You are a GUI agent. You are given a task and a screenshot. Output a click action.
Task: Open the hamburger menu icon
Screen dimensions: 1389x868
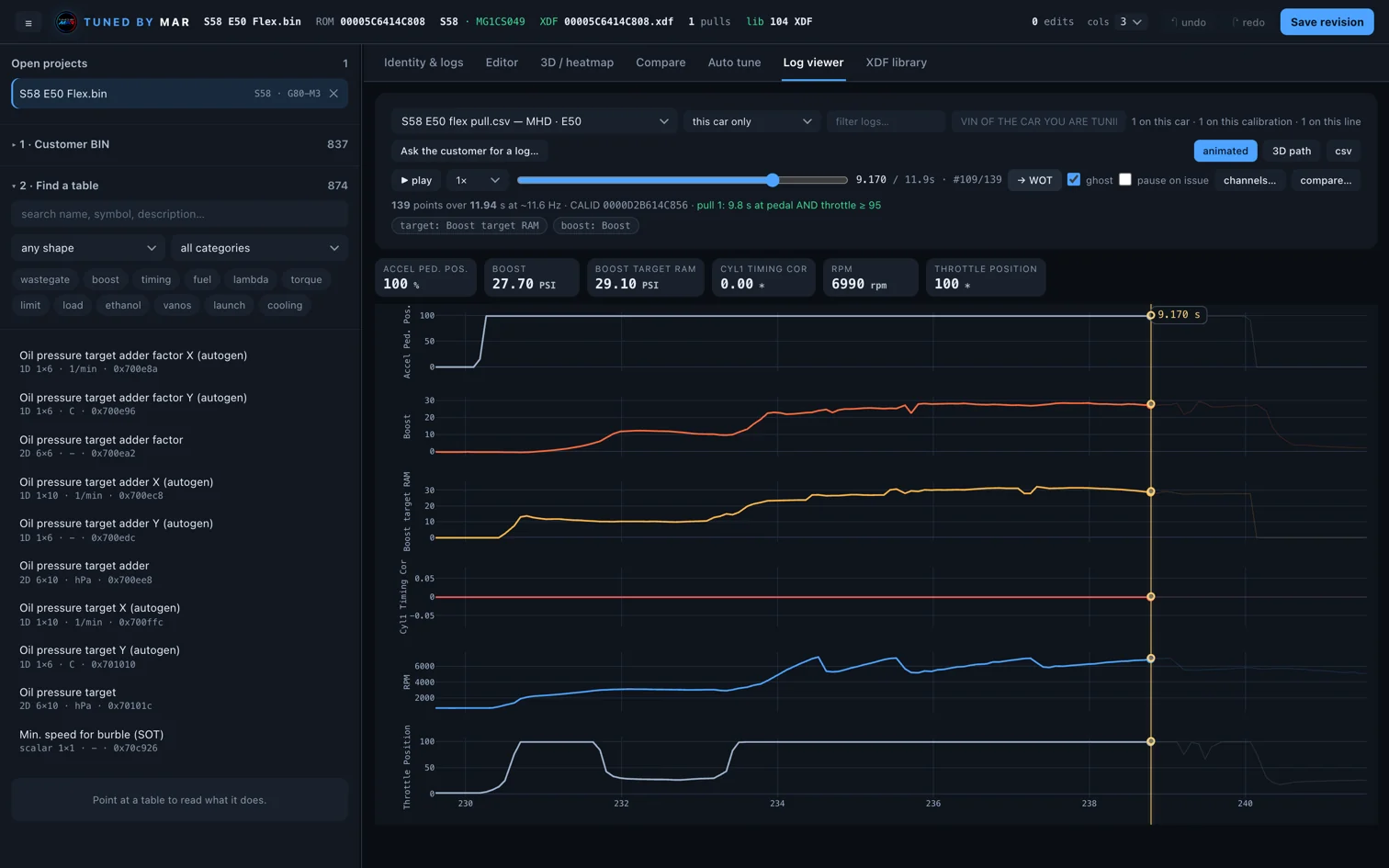pos(28,22)
